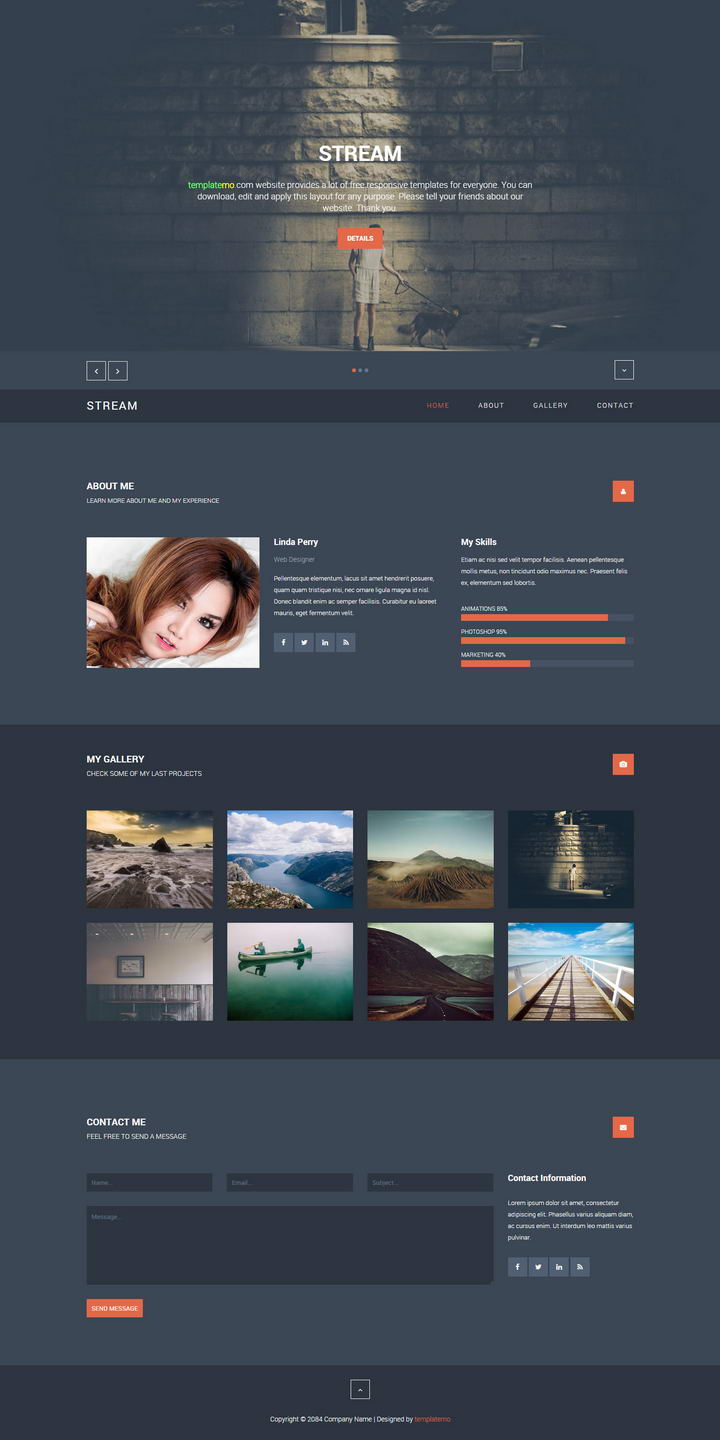Image resolution: width=720 pixels, height=1440 pixels.
Task: Open the canoe on lake gallery thumbnail
Action: point(290,971)
